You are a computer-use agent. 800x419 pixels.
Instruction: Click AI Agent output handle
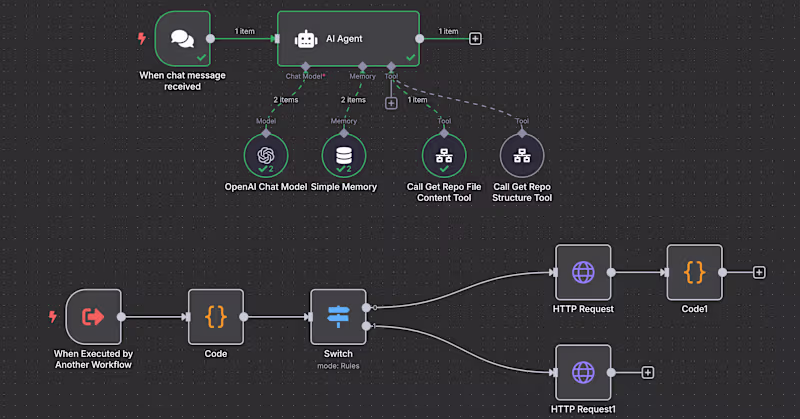419,39
